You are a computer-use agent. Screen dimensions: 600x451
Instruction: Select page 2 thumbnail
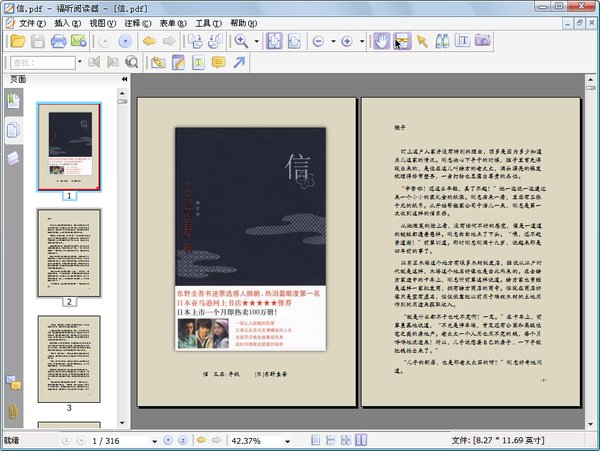(69, 253)
